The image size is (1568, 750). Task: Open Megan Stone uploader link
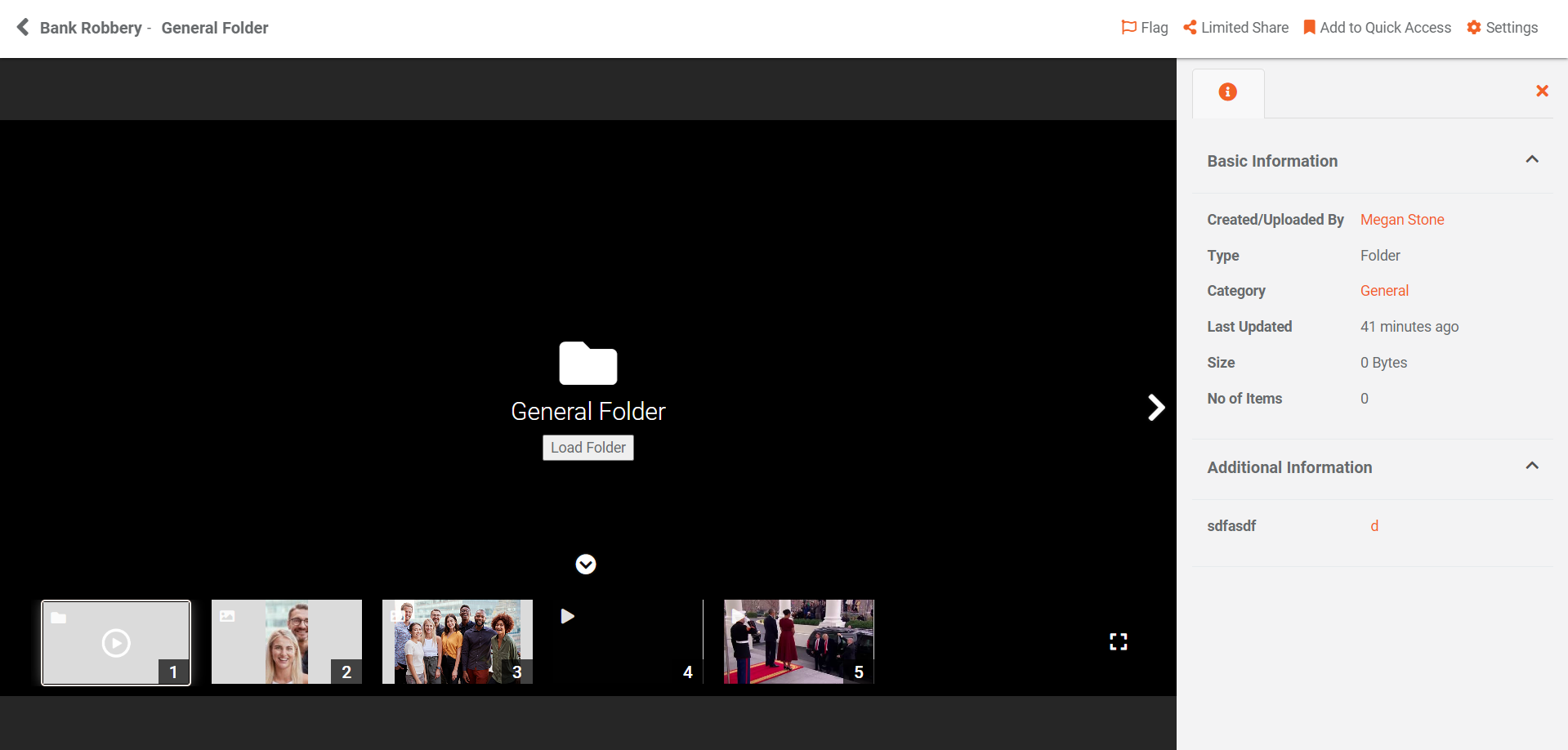coord(1401,220)
